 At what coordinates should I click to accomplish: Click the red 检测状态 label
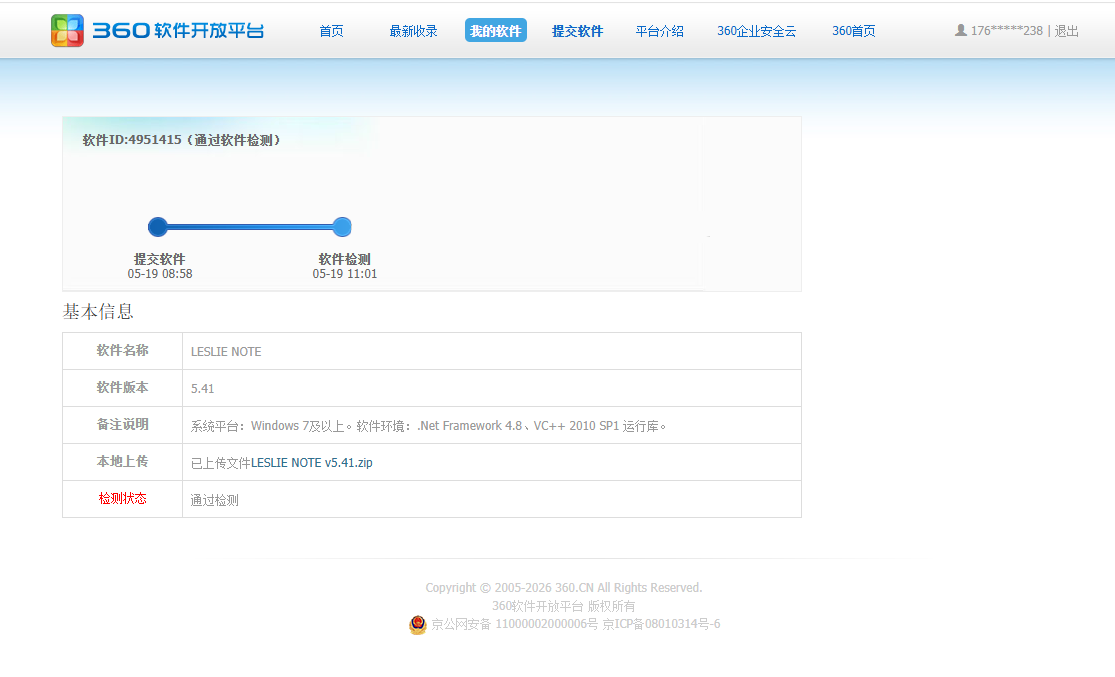(122, 499)
